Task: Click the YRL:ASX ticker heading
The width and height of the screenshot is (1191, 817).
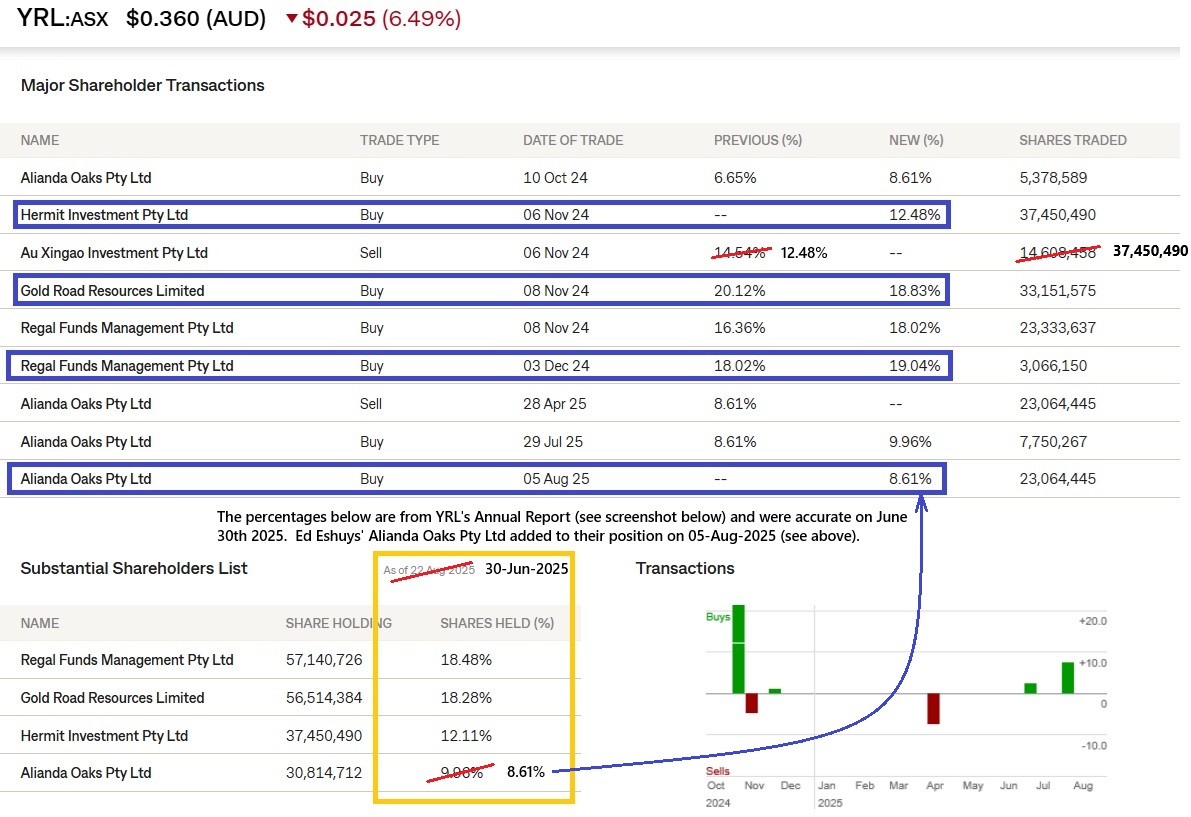Action: pyautogui.click(x=62, y=18)
